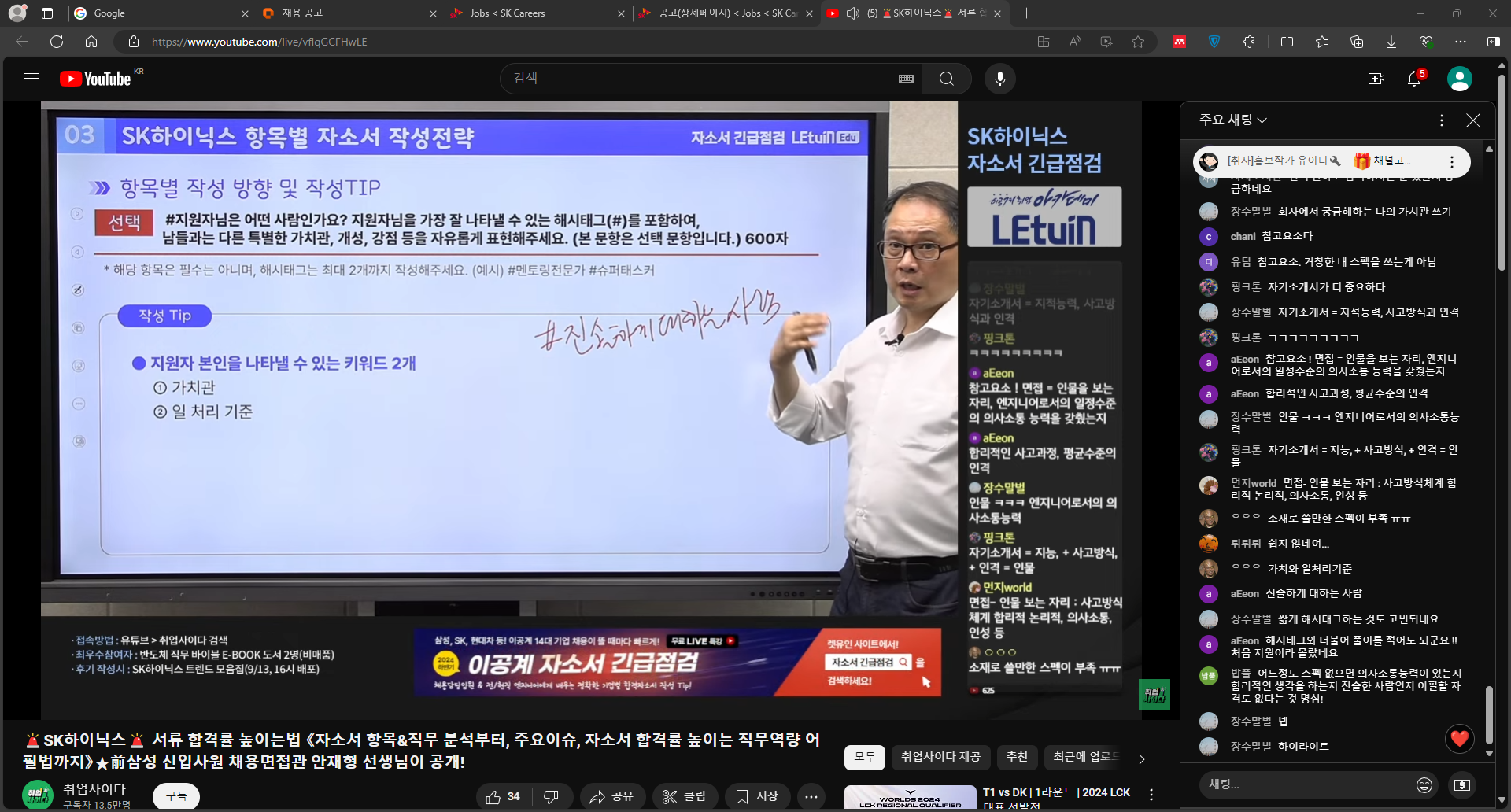1511x812 pixels.
Task: Open YouTube guide hamburger menu
Action: (31, 79)
